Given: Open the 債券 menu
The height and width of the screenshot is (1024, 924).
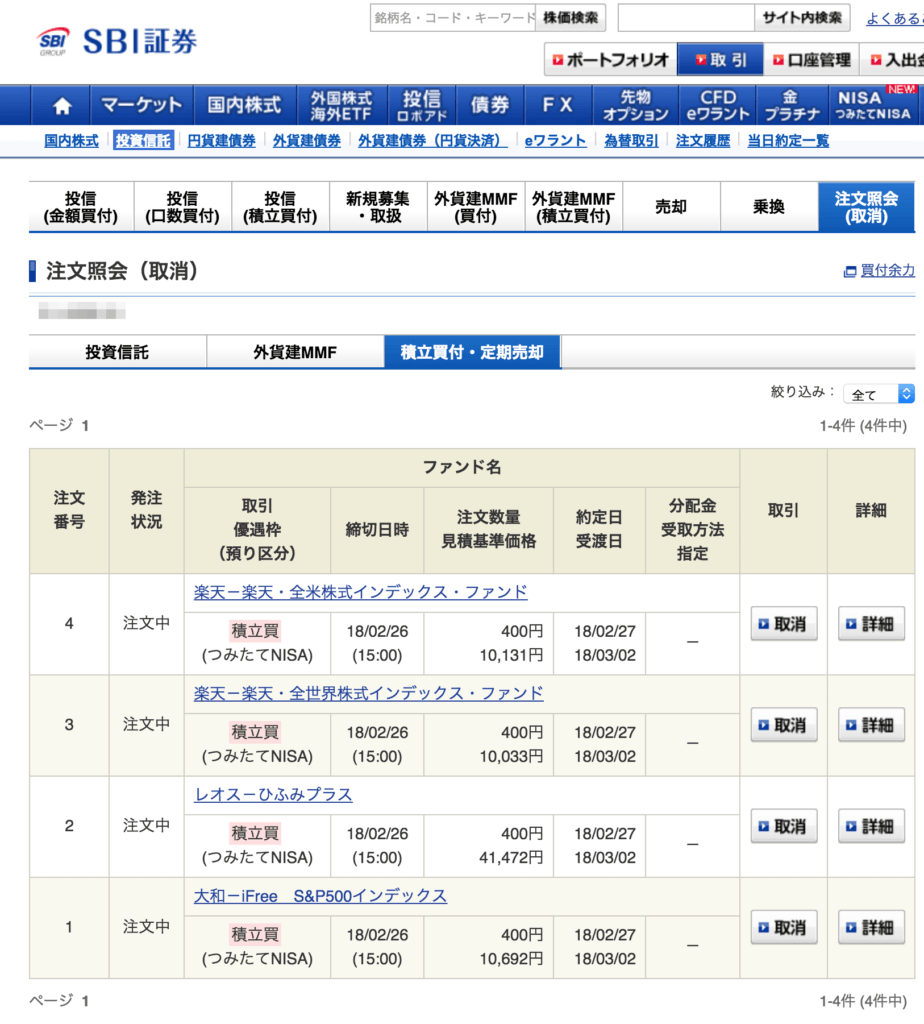Looking at the screenshot, I should coord(490,105).
